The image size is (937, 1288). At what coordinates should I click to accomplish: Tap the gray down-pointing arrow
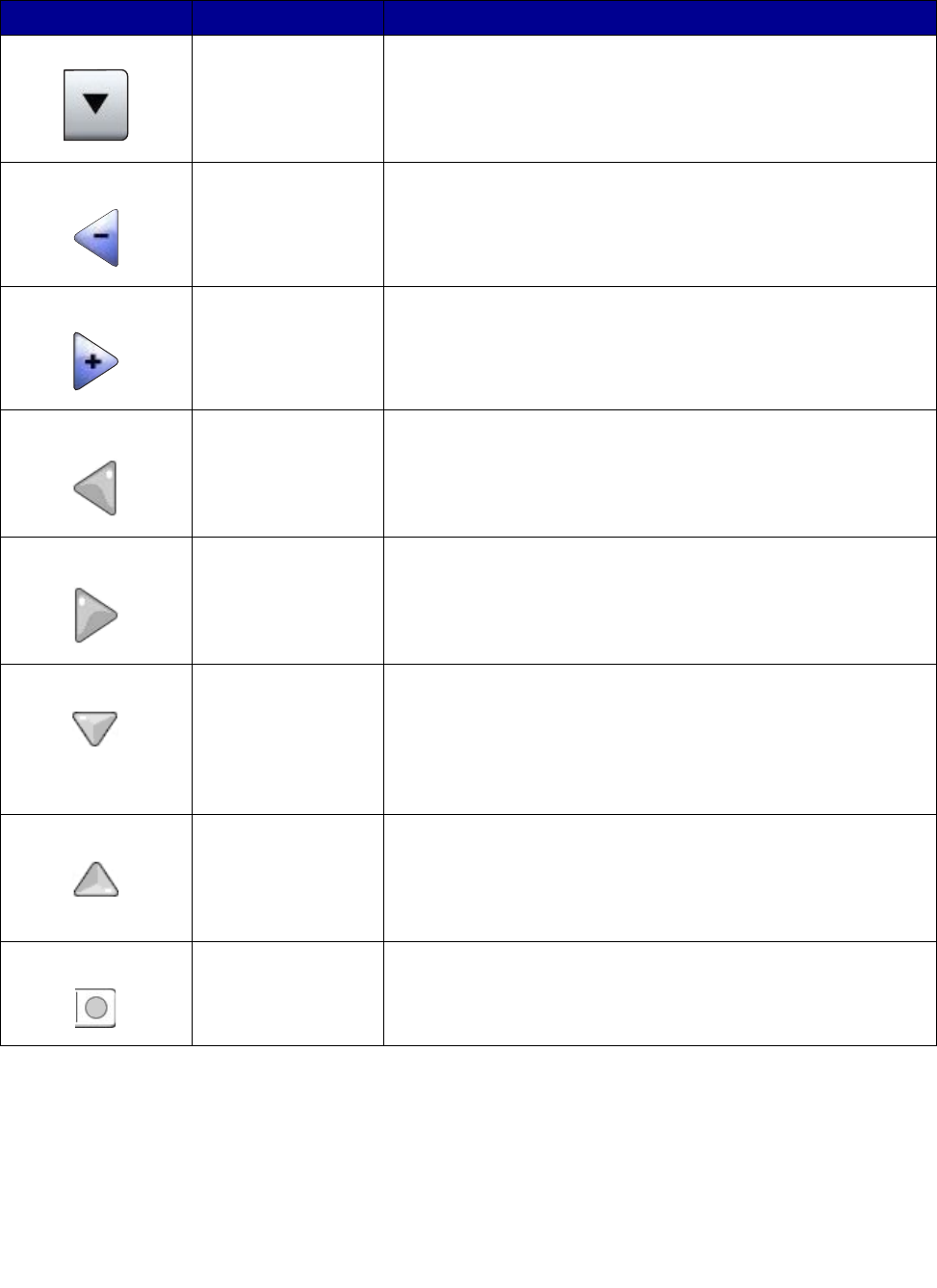[x=95, y=727]
